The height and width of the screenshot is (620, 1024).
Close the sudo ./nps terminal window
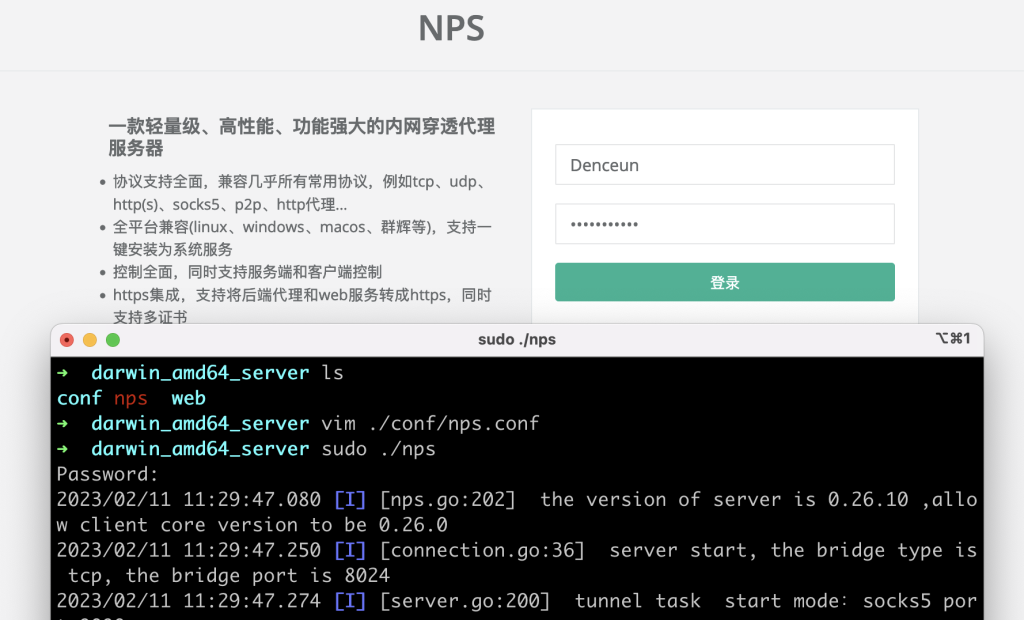point(67,340)
